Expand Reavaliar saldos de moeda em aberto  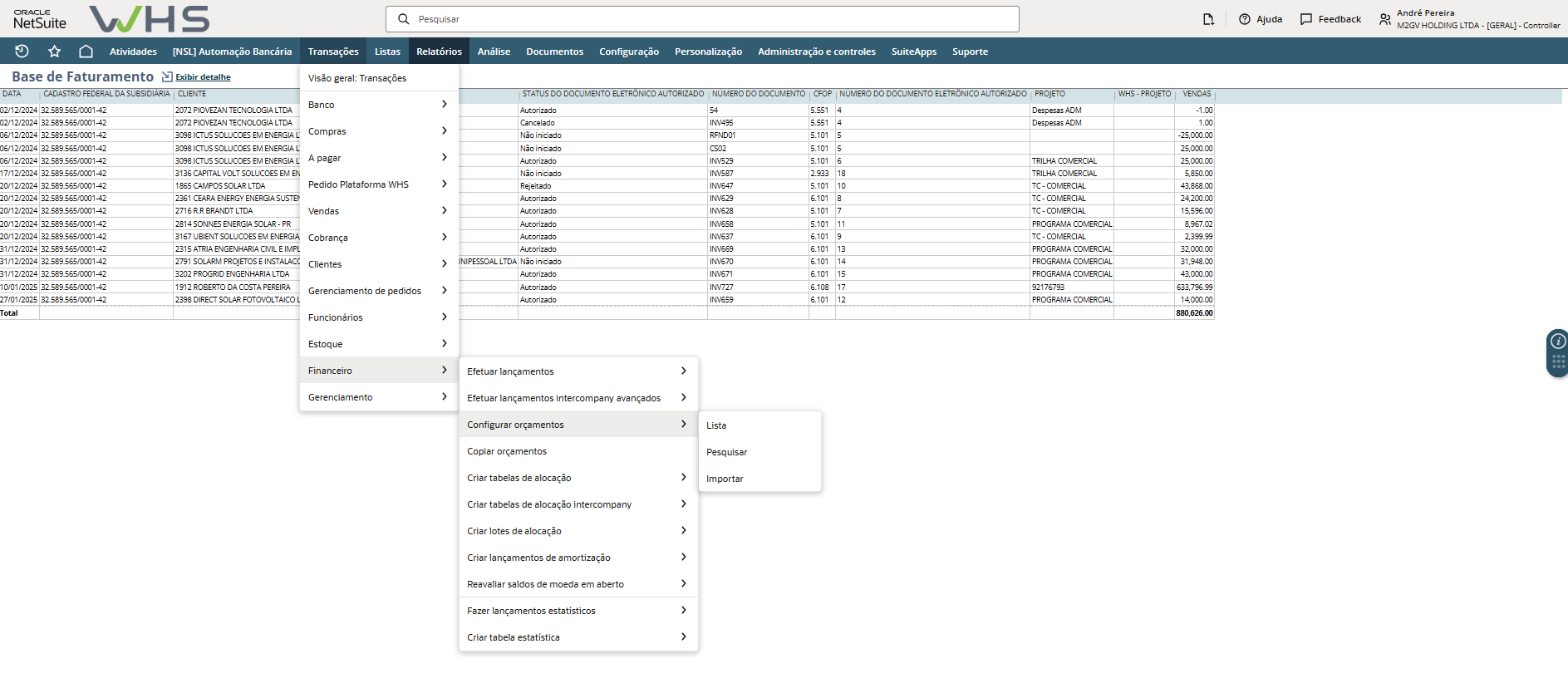click(x=578, y=584)
